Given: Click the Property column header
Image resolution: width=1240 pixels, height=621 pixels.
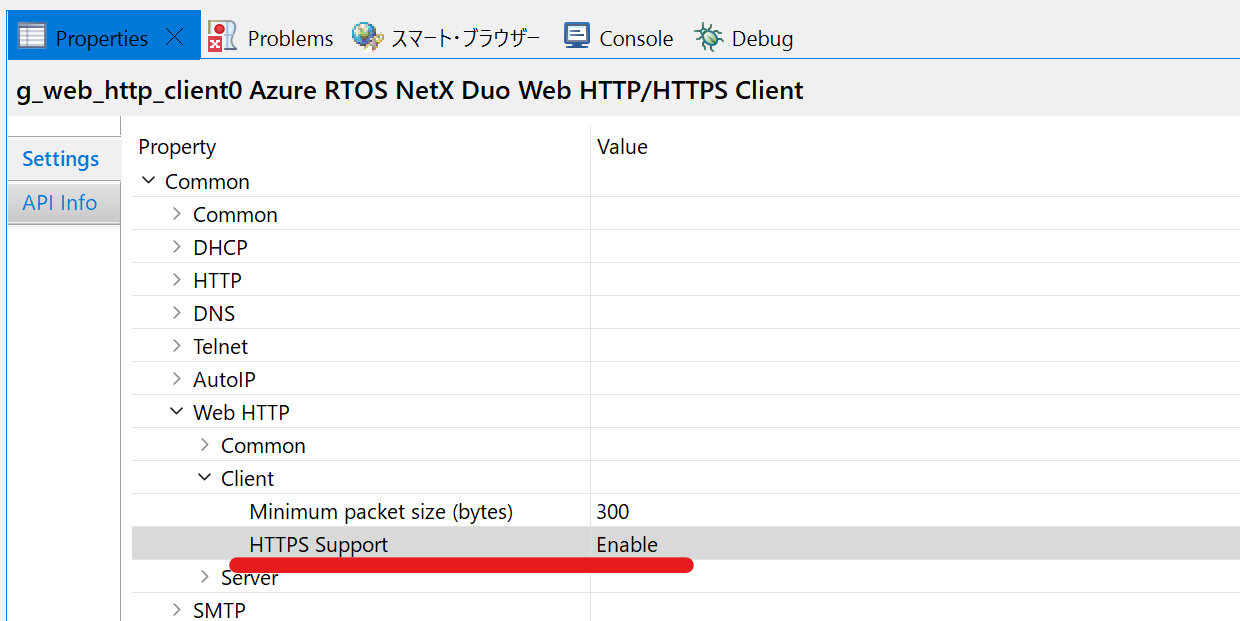Looking at the screenshot, I should pyautogui.click(x=177, y=147).
